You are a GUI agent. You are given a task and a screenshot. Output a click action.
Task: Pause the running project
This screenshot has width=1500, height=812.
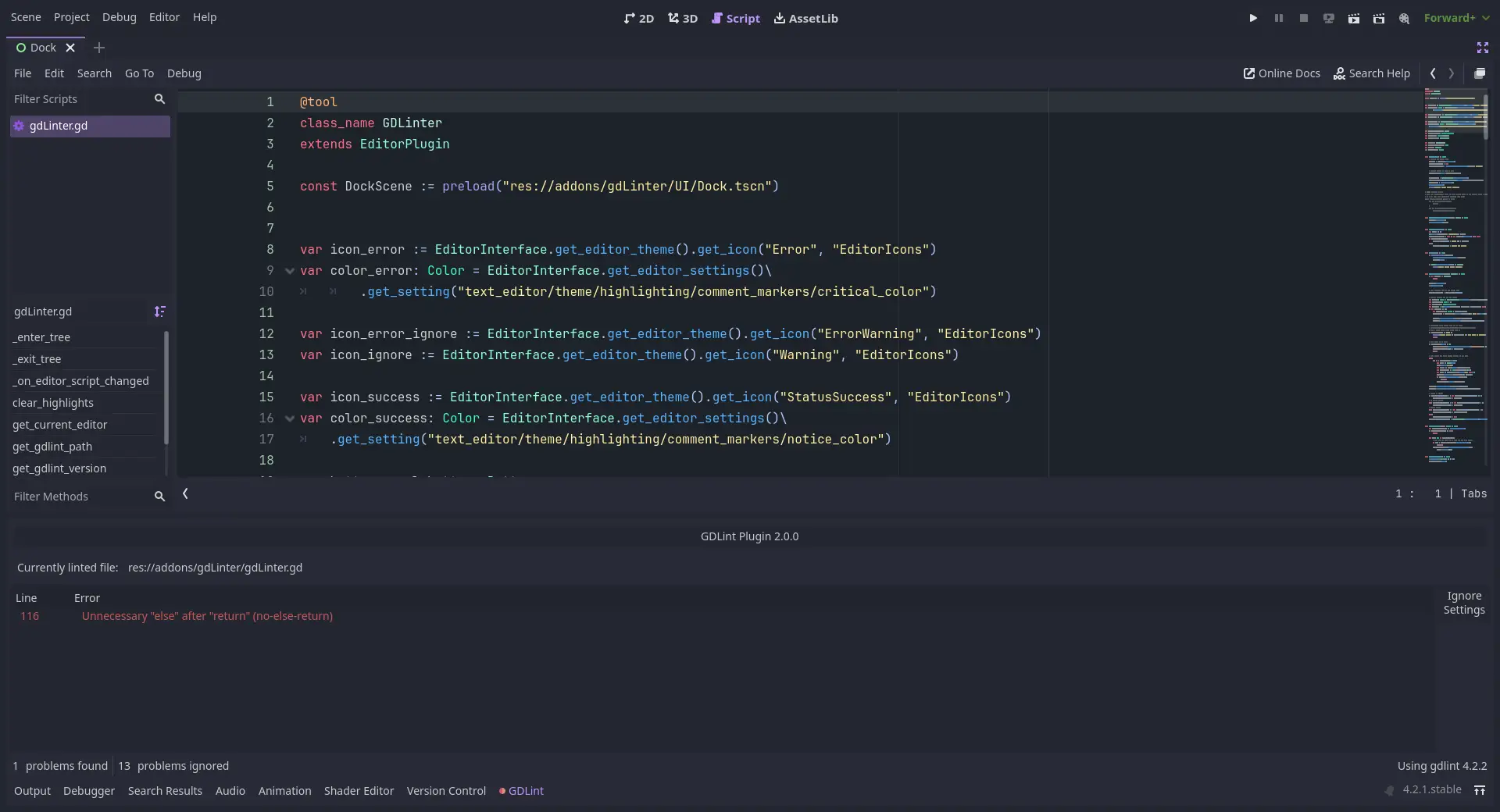click(1279, 18)
